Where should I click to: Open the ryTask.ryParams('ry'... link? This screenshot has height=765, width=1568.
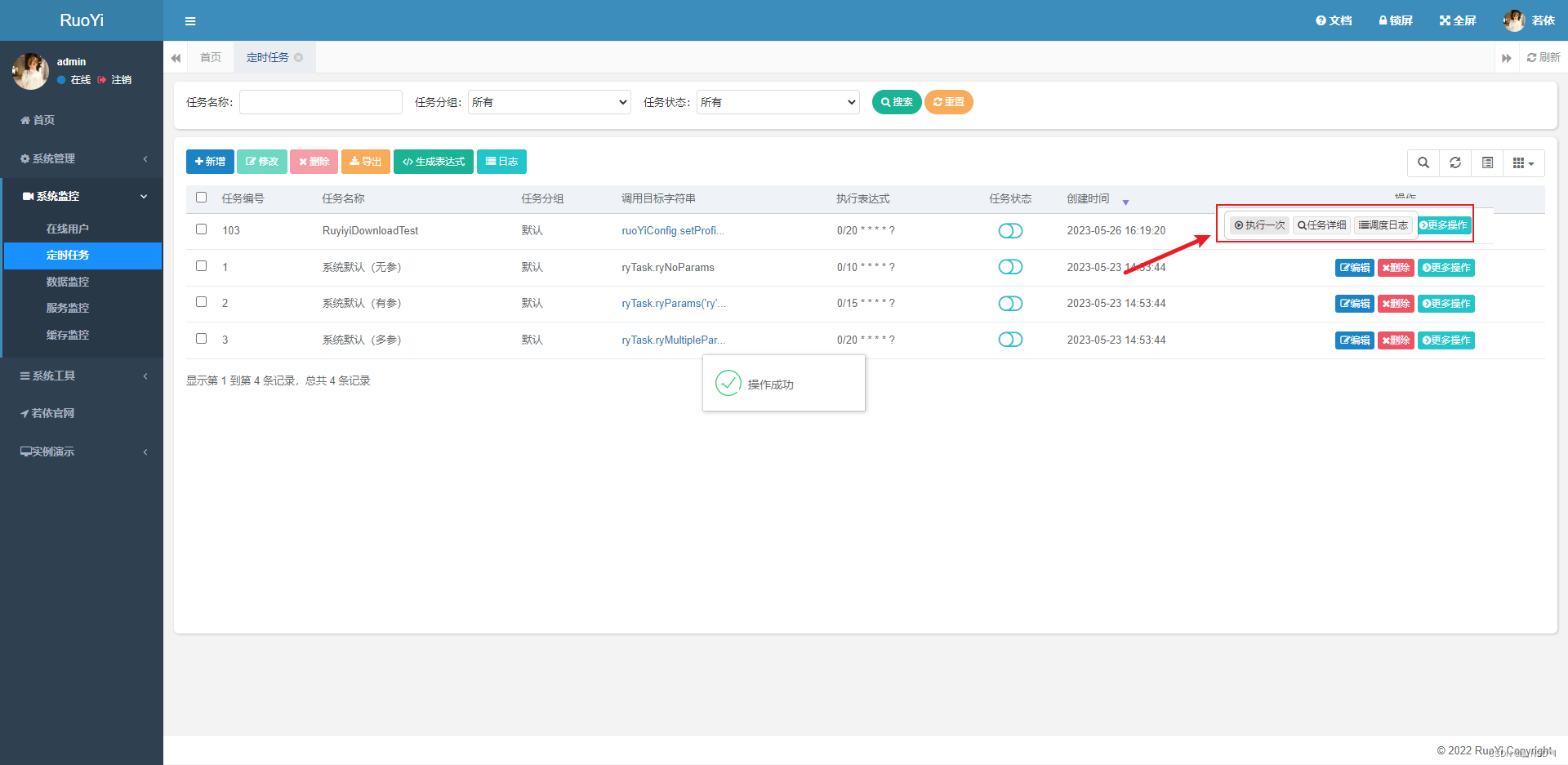tap(674, 304)
